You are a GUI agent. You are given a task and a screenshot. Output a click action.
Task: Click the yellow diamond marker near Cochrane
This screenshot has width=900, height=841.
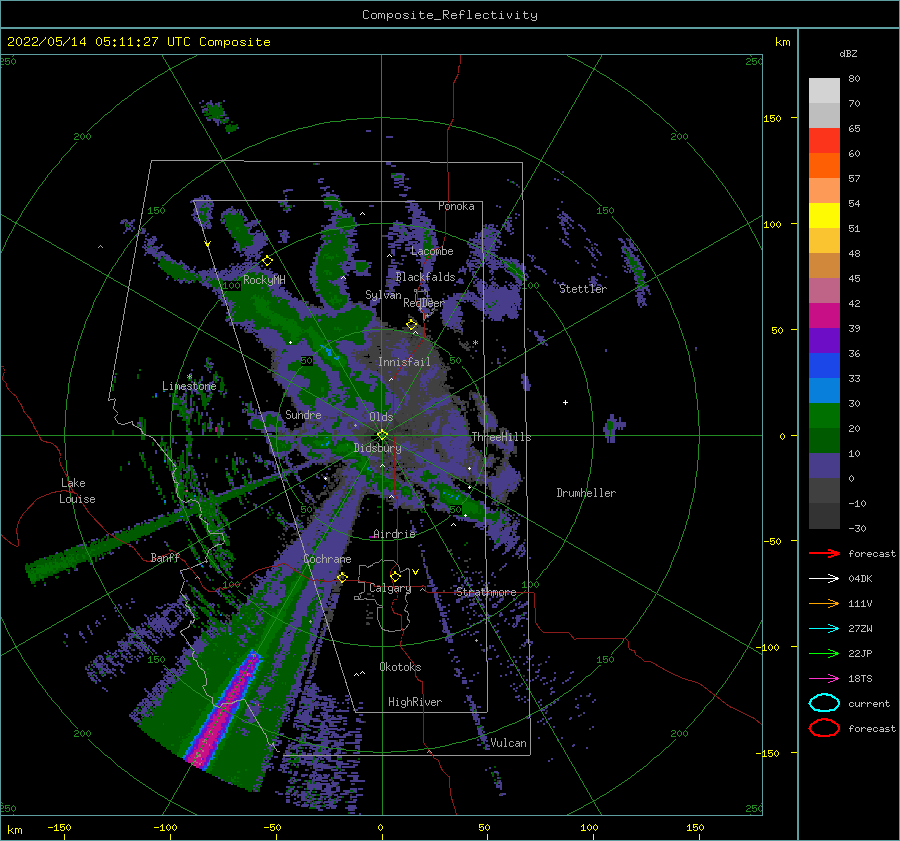tap(343, 577)
